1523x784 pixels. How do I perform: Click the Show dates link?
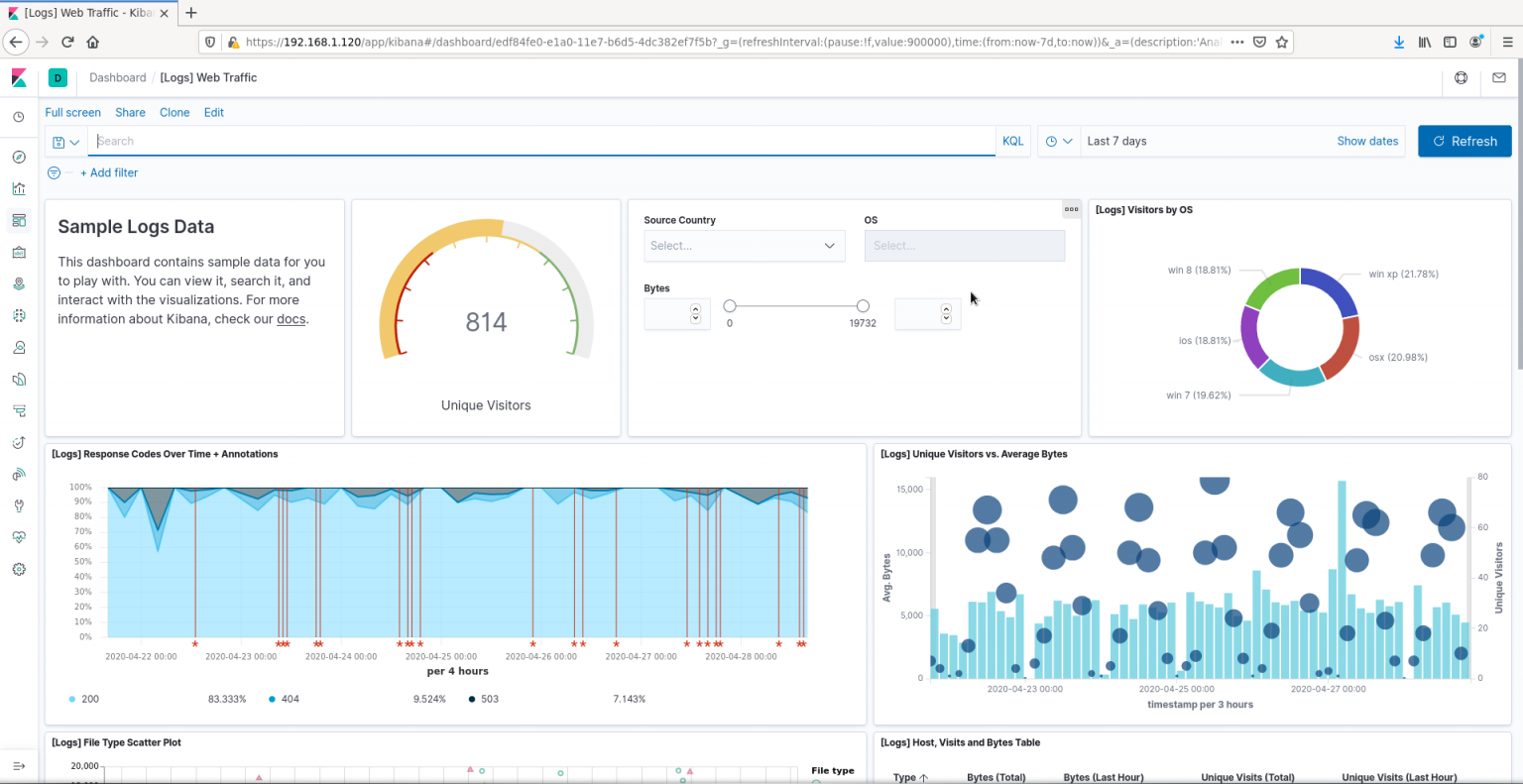1367,141
